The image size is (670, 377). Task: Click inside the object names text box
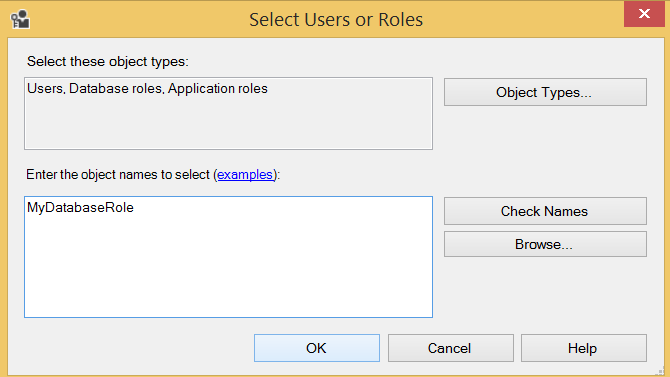pos(228,257)
